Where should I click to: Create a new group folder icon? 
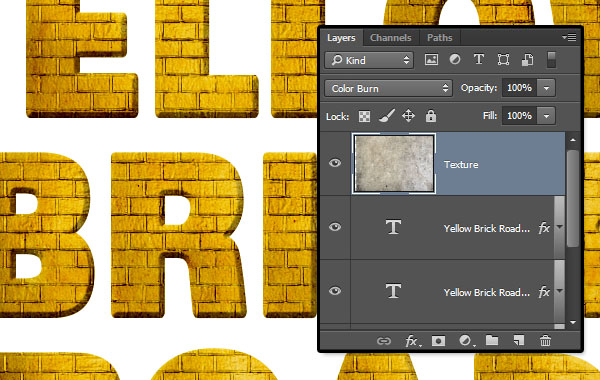(x=492, y=340)
